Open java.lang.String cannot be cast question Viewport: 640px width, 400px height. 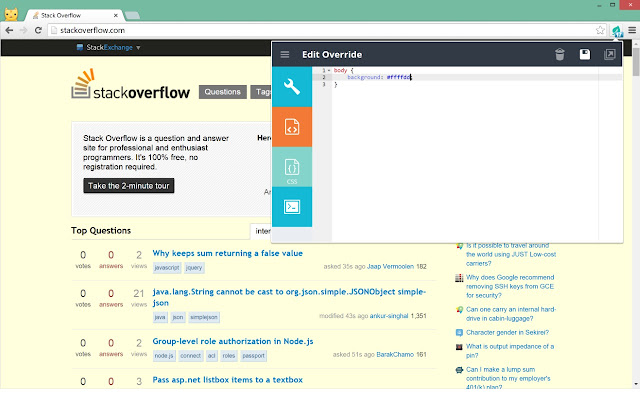pyautogui.click(x=289, y=297)
